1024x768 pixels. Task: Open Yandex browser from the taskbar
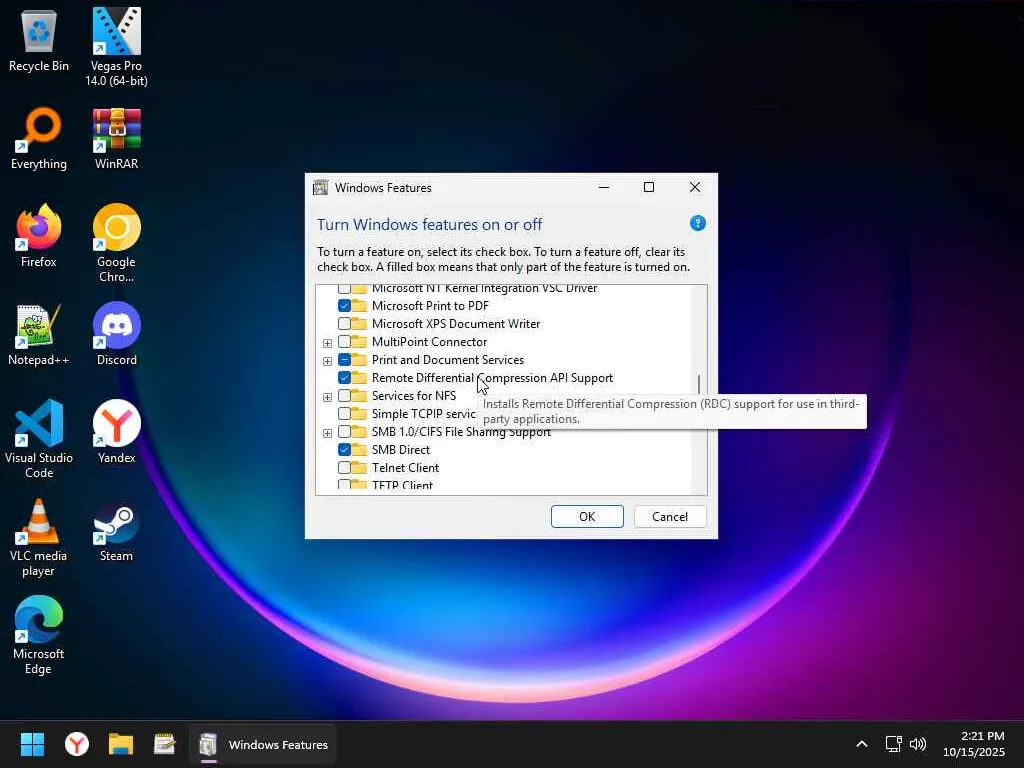pyautogui.click(x=76, y=744)
